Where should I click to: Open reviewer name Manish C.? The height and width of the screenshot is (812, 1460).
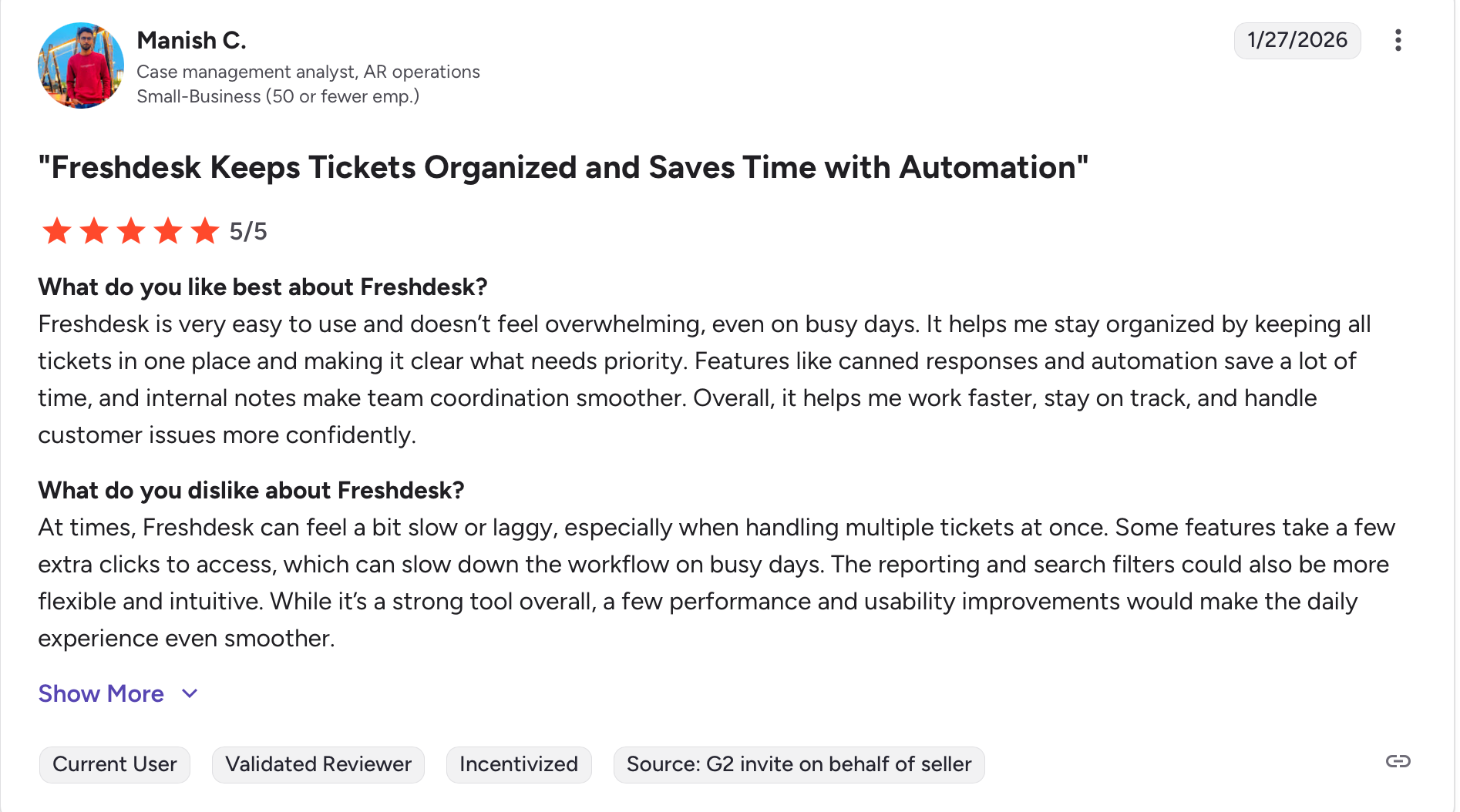(x=191, y=40)
